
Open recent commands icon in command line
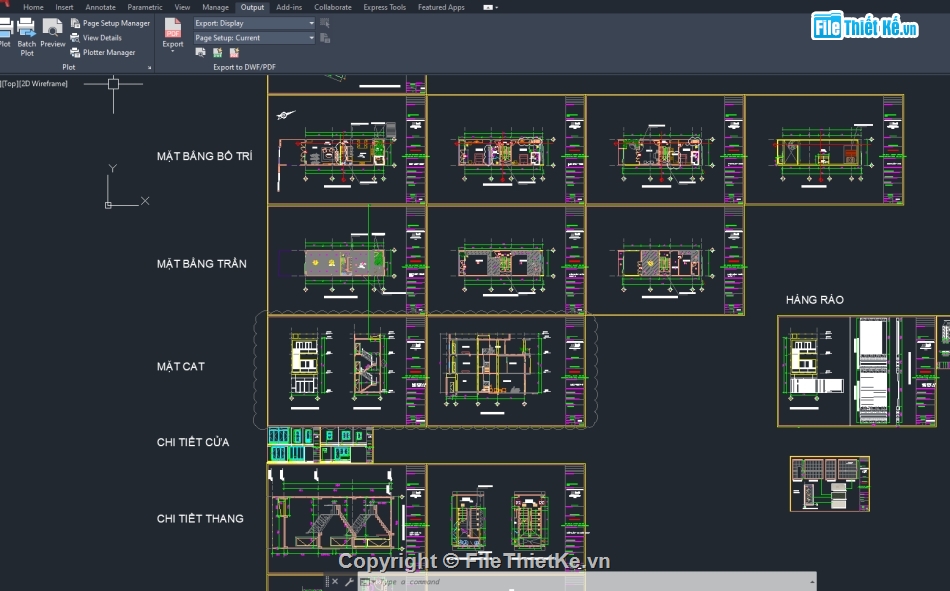(365, 582)
